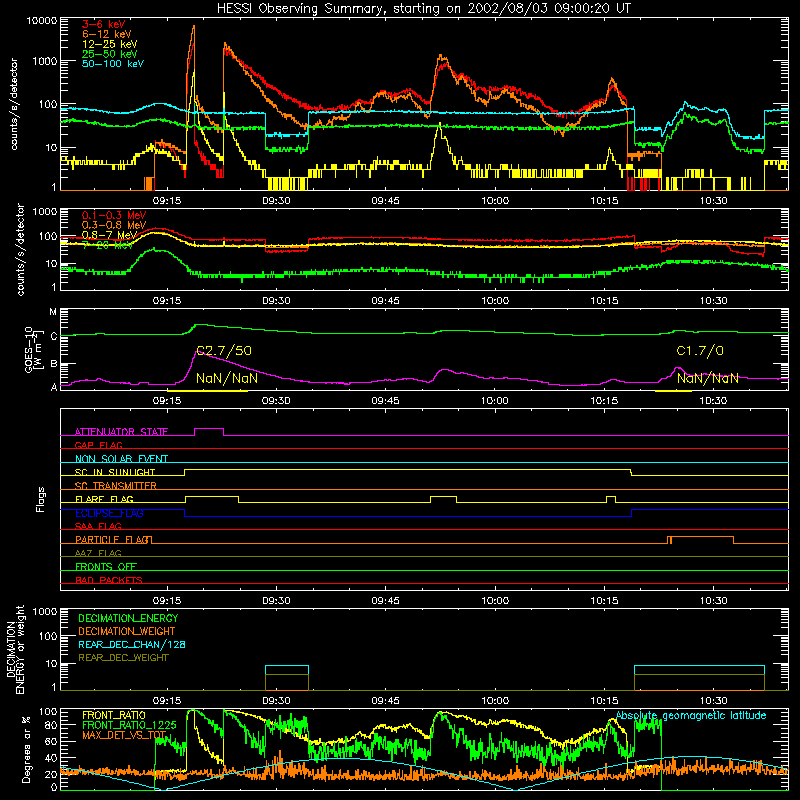
Task: Click the 0.8-7 MeV legend label
Action: (x=109, y=235)
